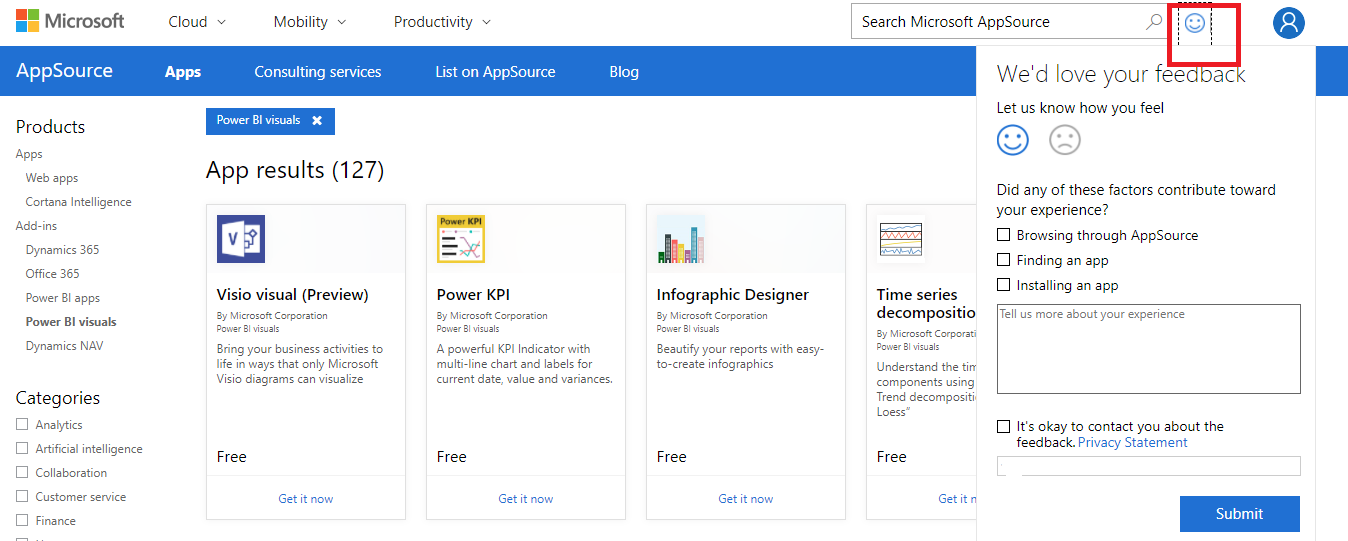This screenshot has height=541, width=1348.
Task: Click the Apps heading under Products
Action: 29,154
